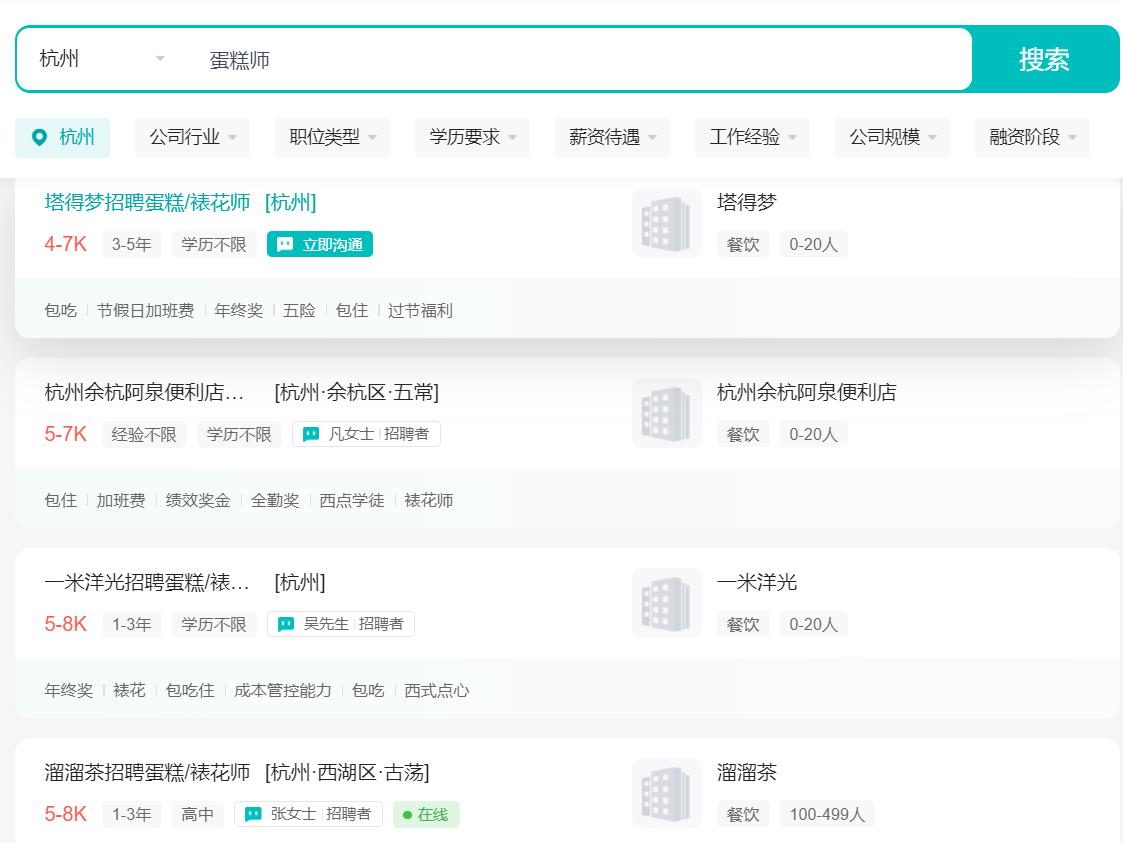This screenshot has width=1123, height=843.
Task: Click the 100-499人 company size tag
Action: 827,814
